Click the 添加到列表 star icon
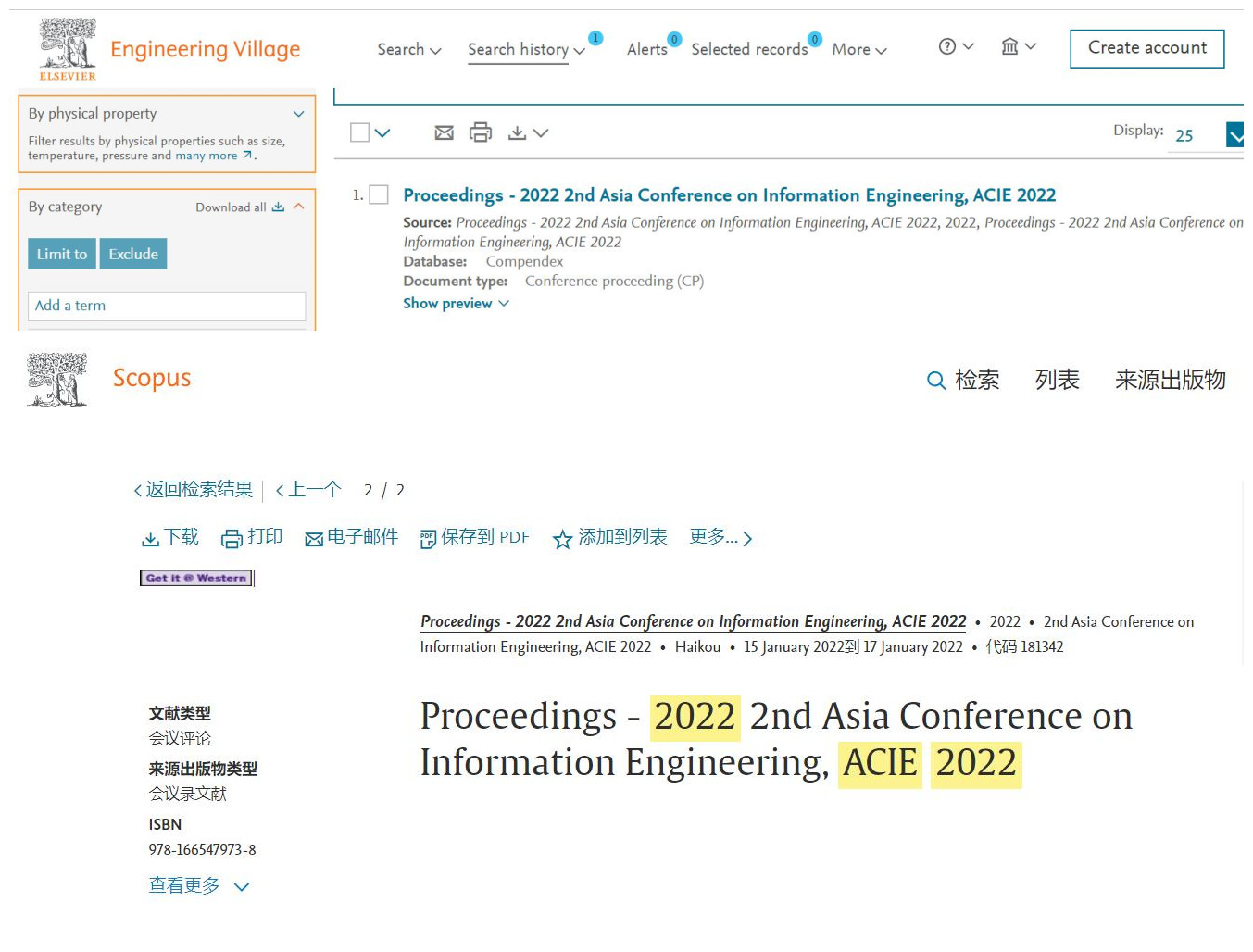 [x=562, y=539]
